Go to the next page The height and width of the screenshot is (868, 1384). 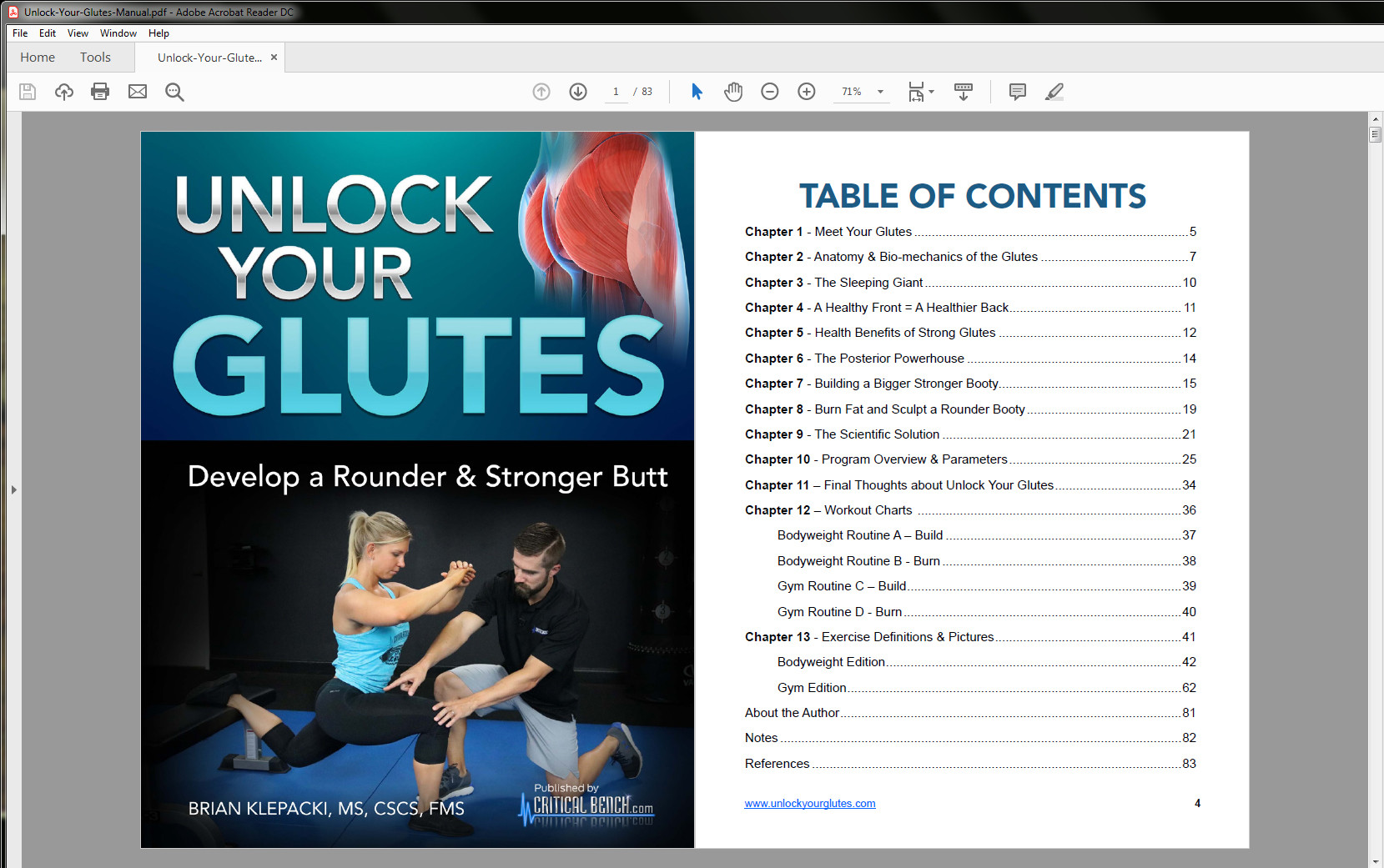click(x=577, y=92)
